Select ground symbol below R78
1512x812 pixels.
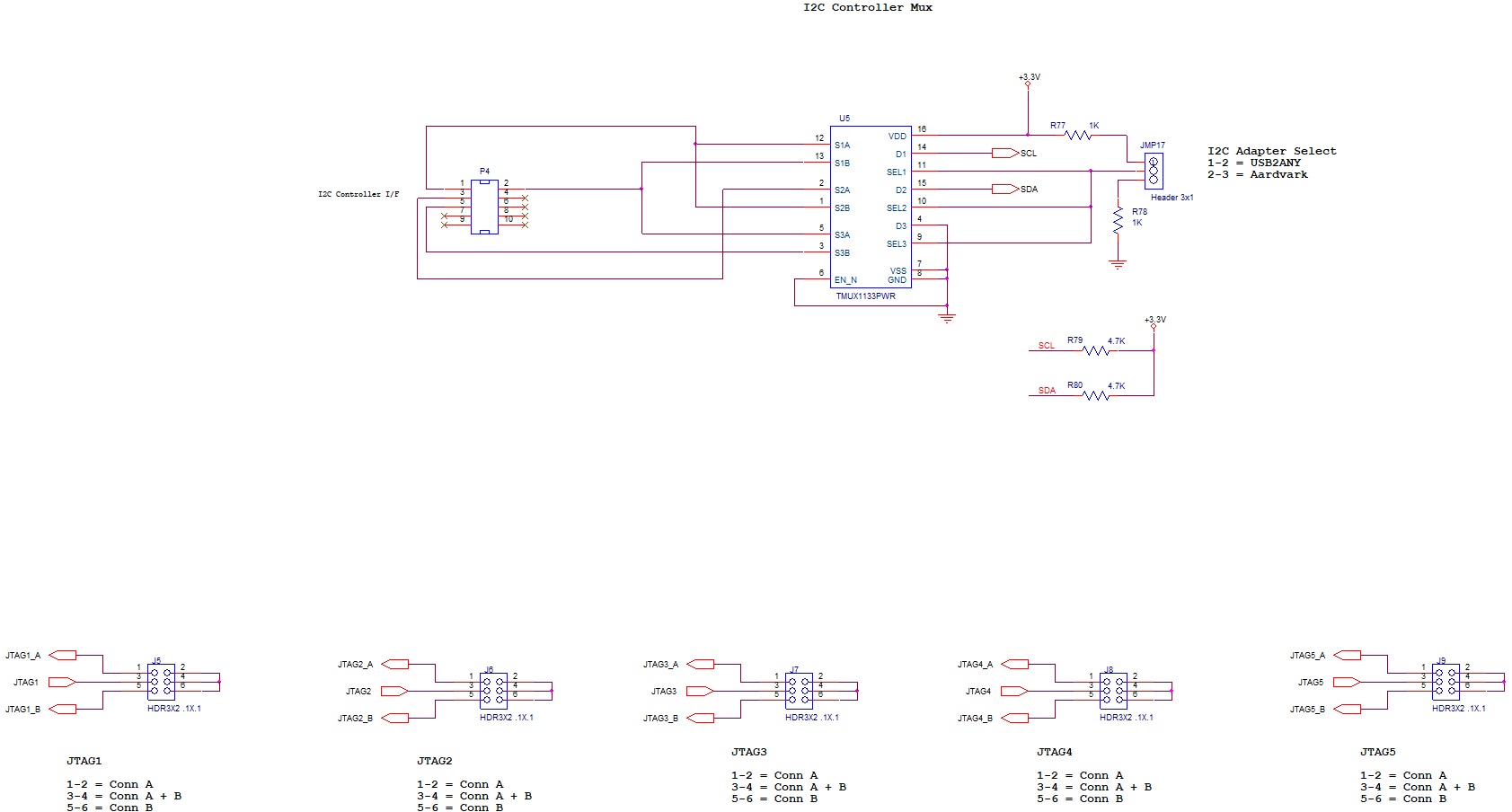(1118, 264)
